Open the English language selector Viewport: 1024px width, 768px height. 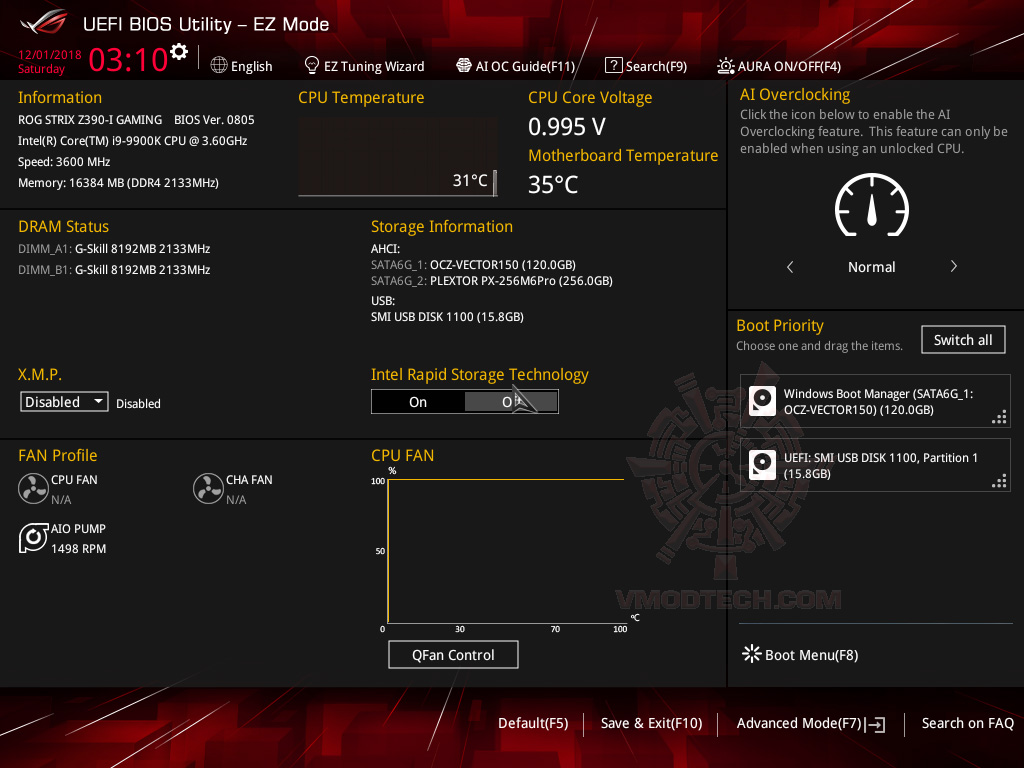tap(241, 65)
